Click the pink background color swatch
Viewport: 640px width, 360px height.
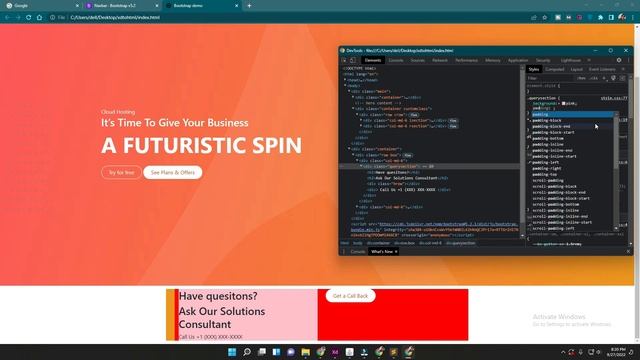click(564, 103)
